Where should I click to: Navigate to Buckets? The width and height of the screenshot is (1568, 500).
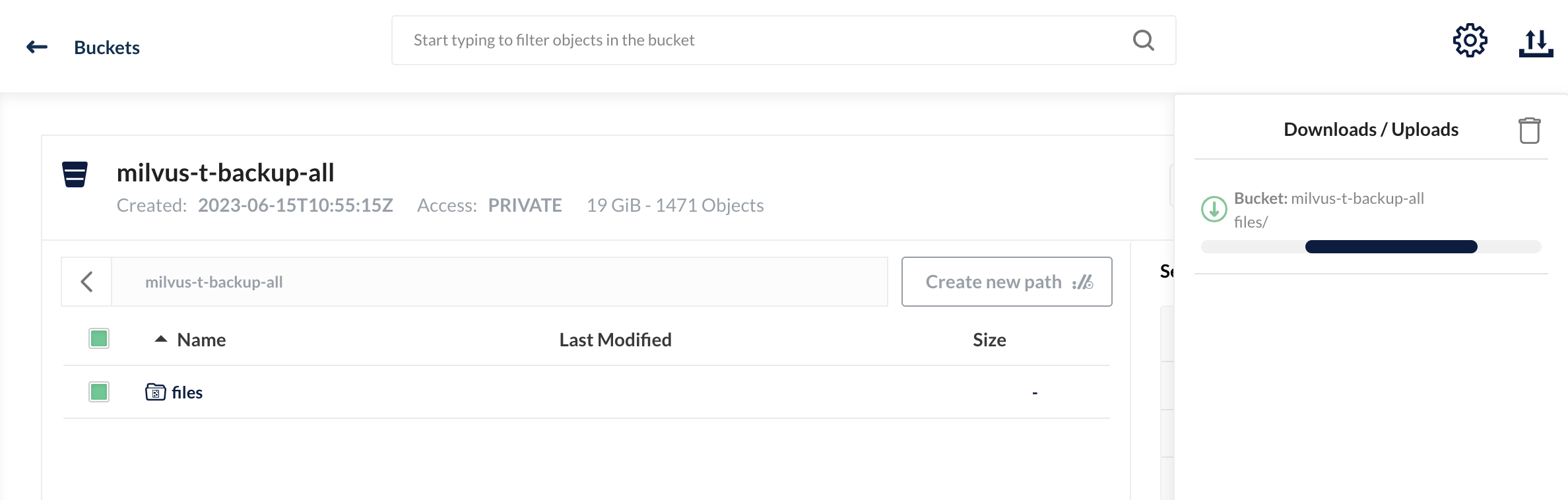click(x=106, y=46)
